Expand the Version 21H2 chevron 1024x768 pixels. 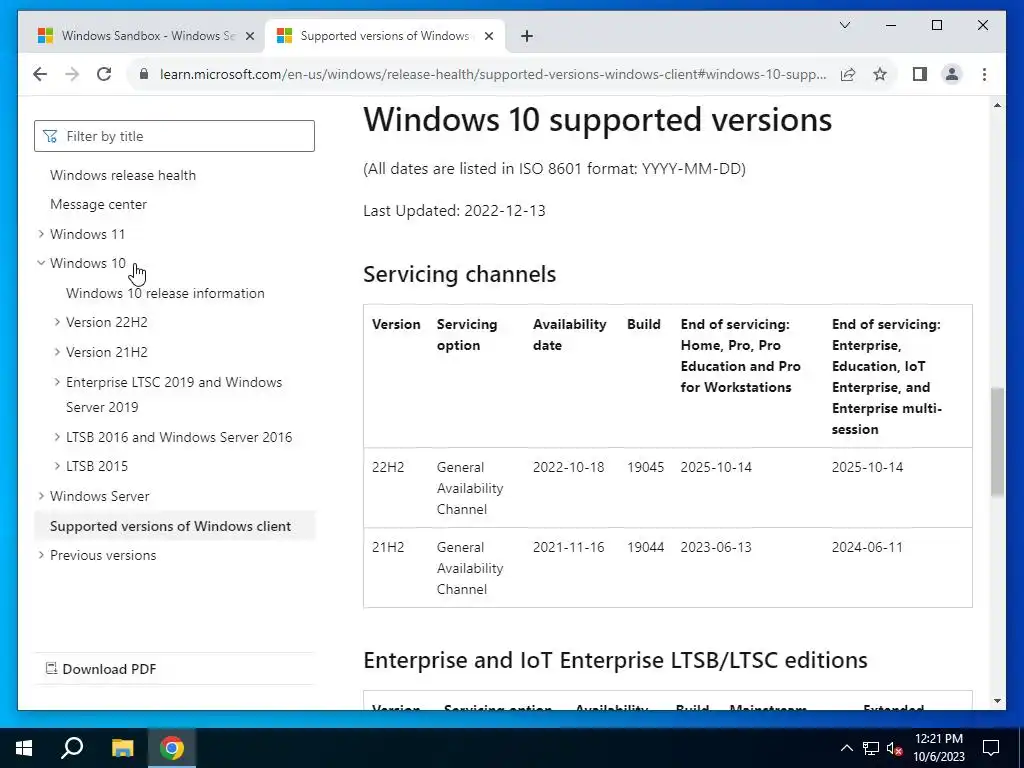tap(57, 352)
